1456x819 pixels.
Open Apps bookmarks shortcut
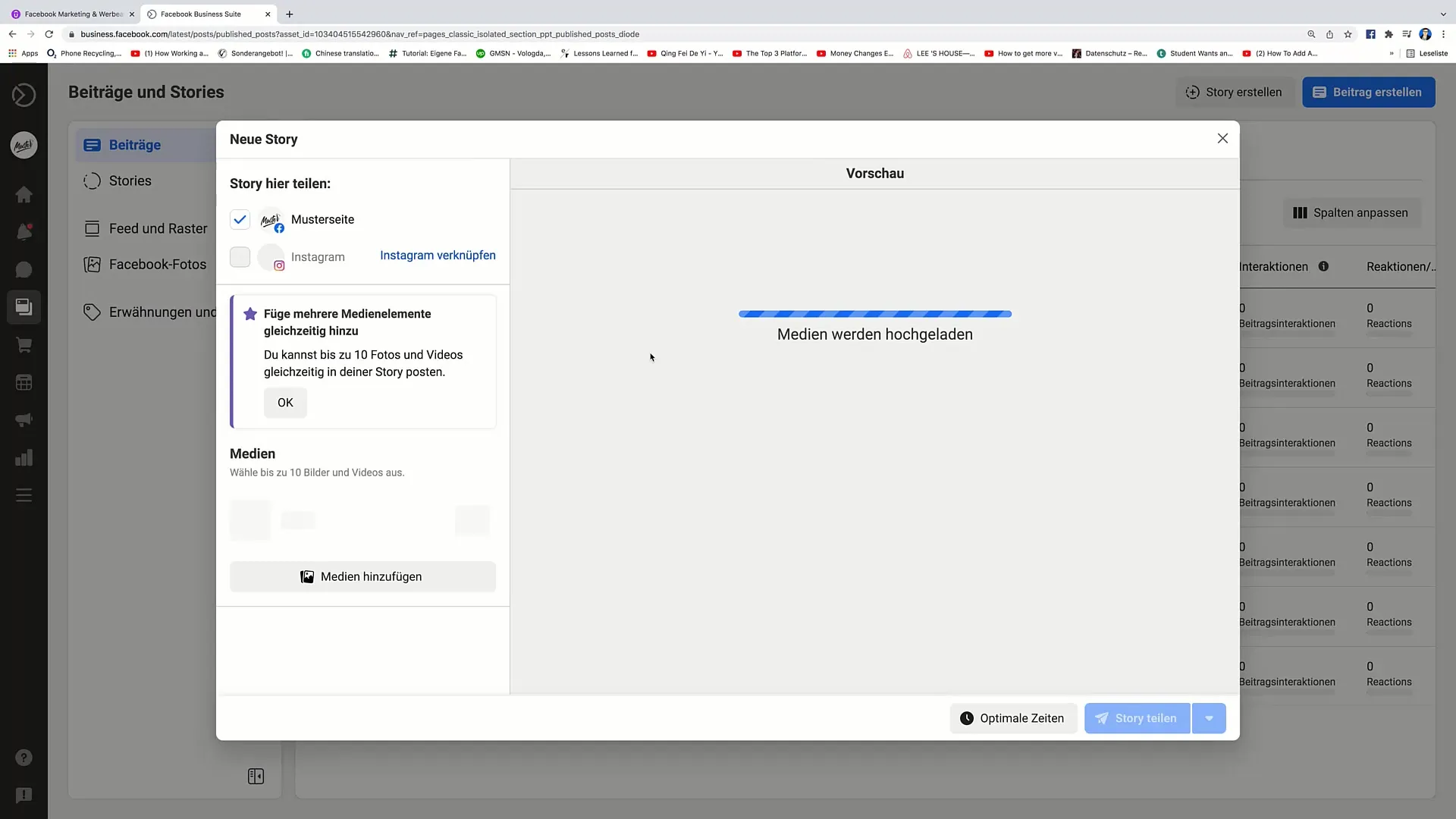click(x=24, y=53)
